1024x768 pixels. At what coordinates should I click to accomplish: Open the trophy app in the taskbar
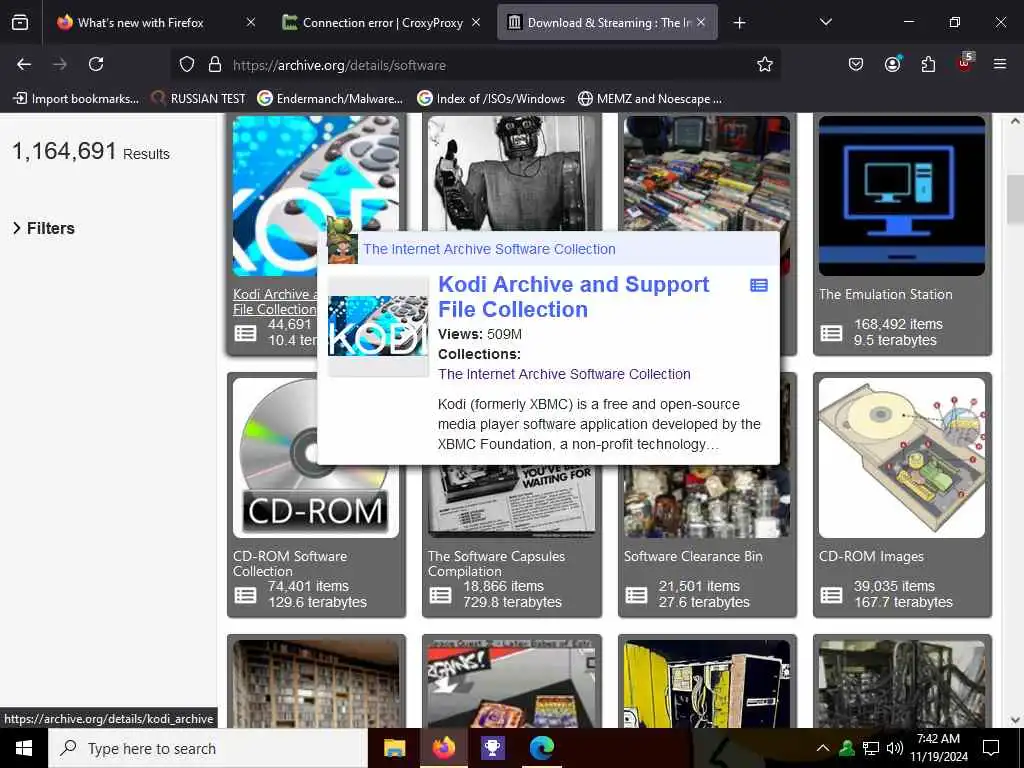point(492,748)
